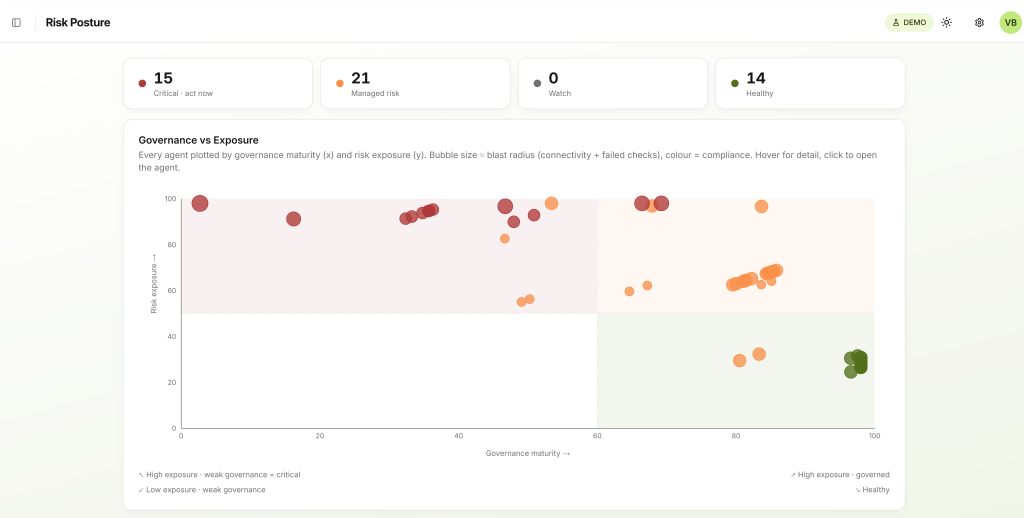The width and height of the screenshot is (1024, 518).
Task: Click the Governance maturity axis label
Action: point(528,453)
